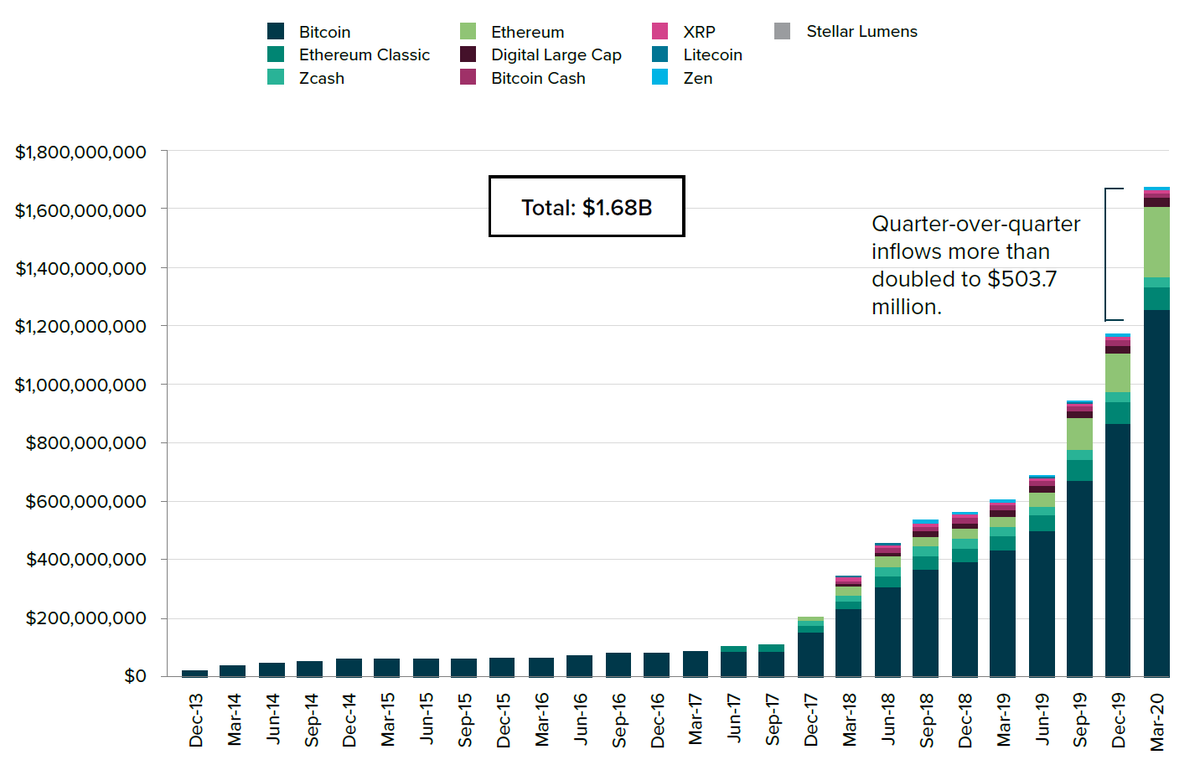Viewport: 1200px width, 765px height.
Task: Click the Mar-20 Ethereum bar segment
Action: click(x=1157, y=242)
